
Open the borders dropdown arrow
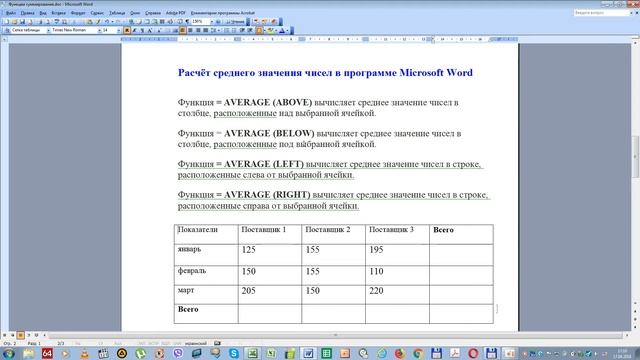coord(264,30)
